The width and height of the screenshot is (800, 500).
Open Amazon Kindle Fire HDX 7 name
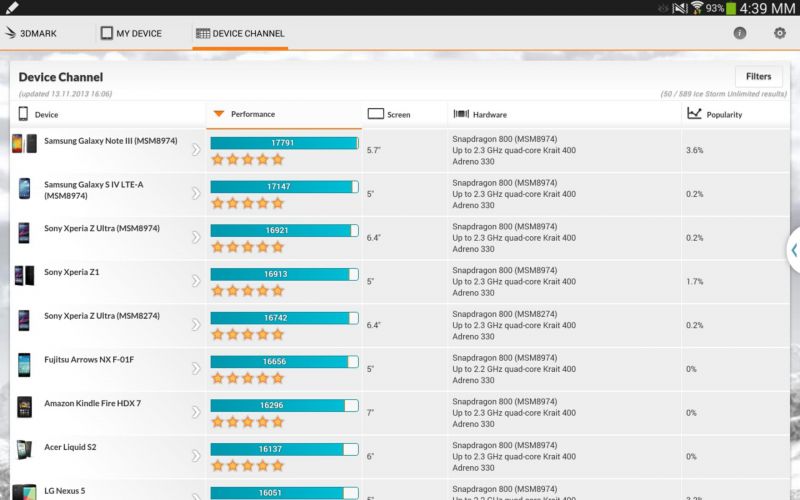point(92,404)
